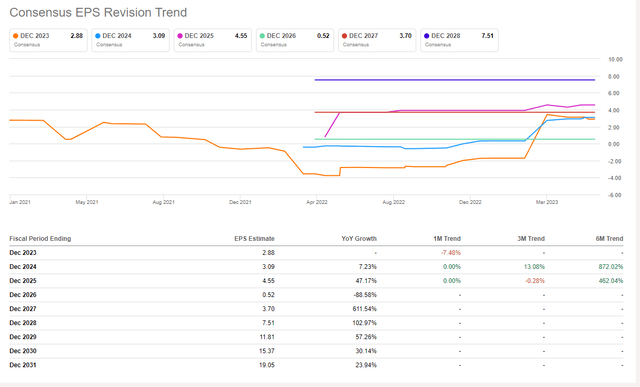Click the 47.17% YoY growth value
The width and height of the screenshot is (640, 387).
click(x=366, y=281)
